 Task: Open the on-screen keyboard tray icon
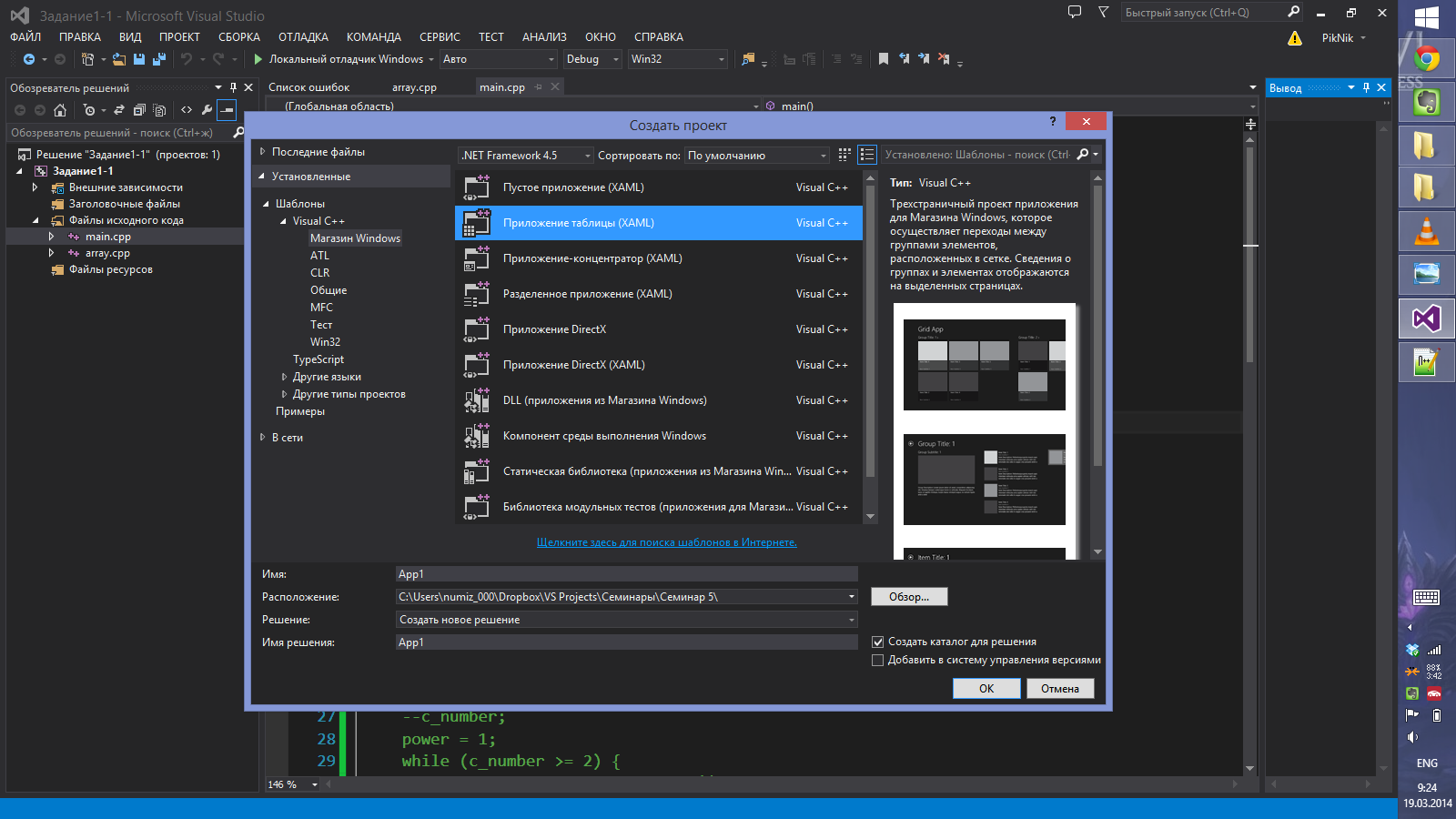(x=1426, y=598)
